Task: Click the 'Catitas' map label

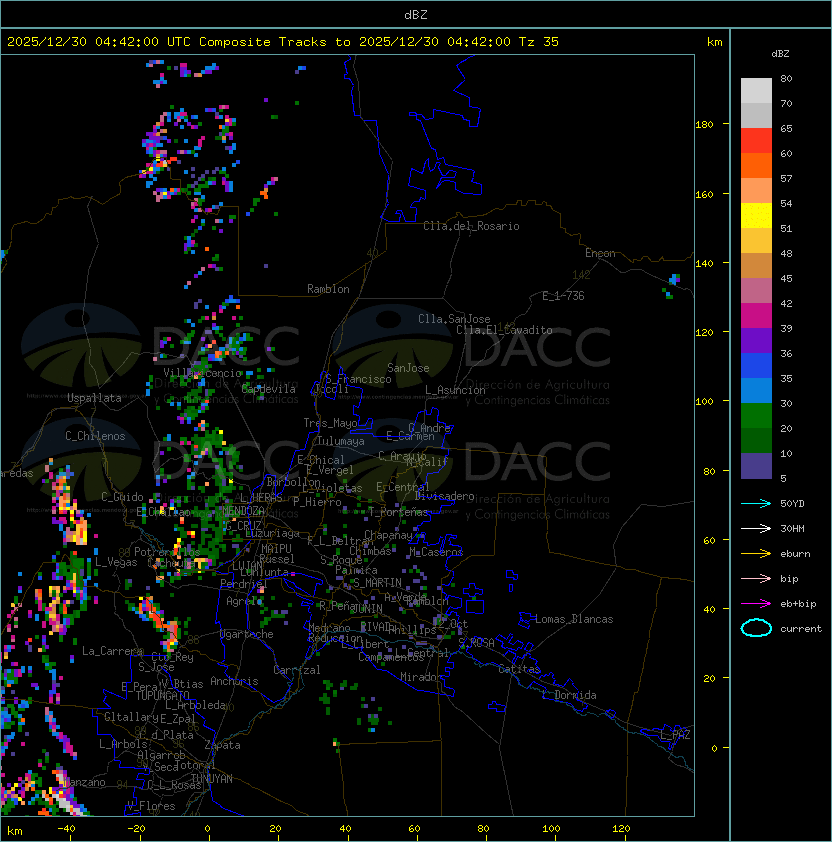Action: tap(519, 669)
